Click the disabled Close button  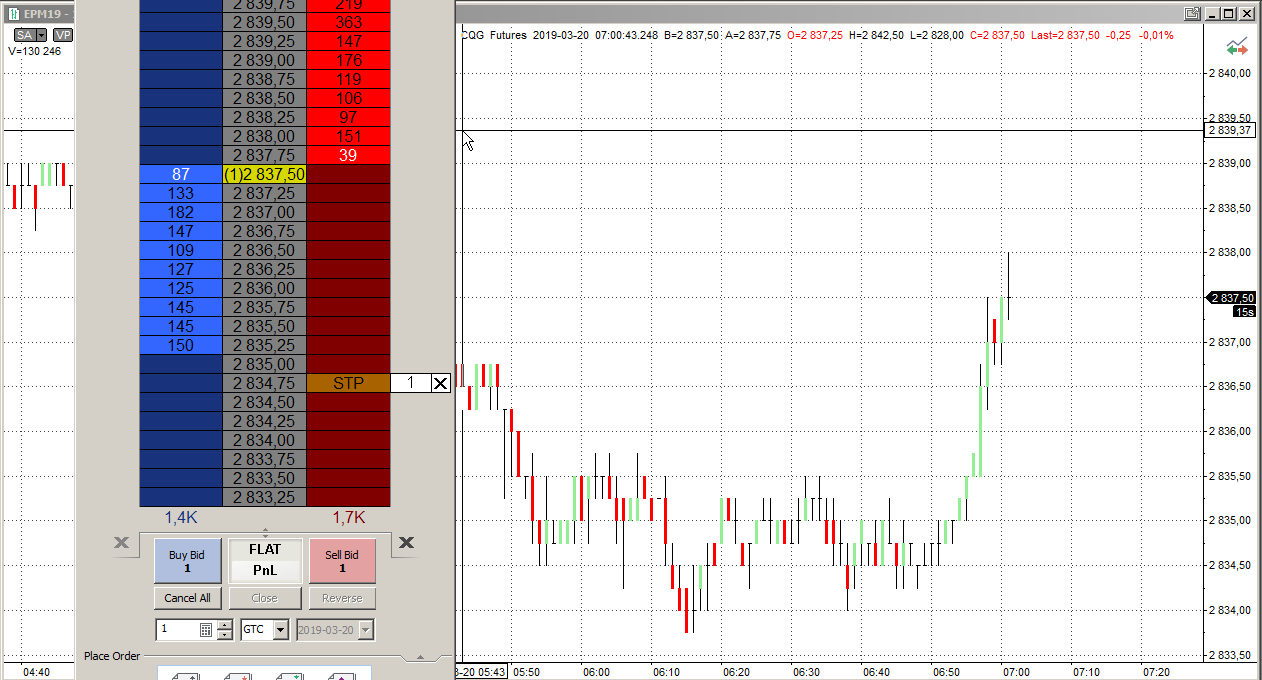pyautogui.click(x=265, y=598)
